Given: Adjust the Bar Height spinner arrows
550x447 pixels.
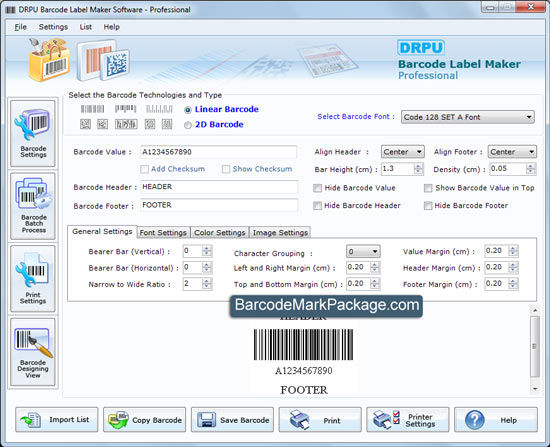Looking at the screenshot, I should coord(418,169).
